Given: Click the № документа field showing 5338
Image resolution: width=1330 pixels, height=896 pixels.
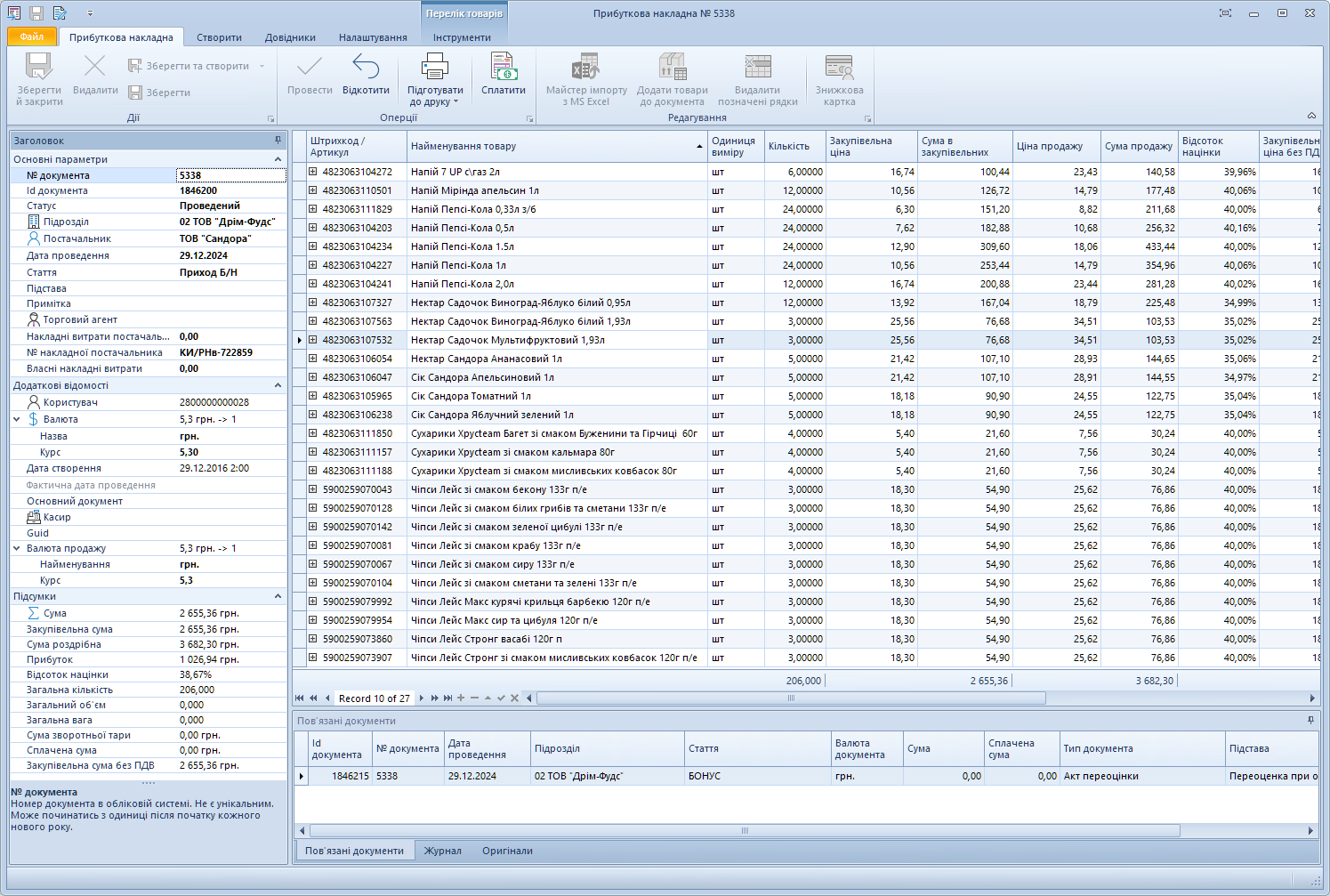Looking at the screenshot, I should tap(231, 175).
